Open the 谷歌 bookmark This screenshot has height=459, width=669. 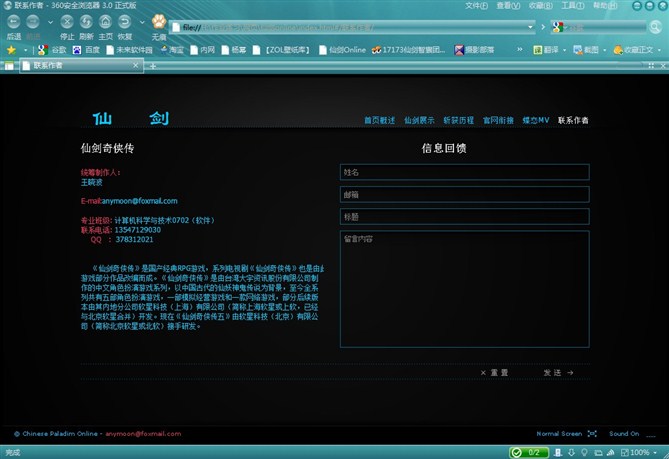tap(52, 50)
